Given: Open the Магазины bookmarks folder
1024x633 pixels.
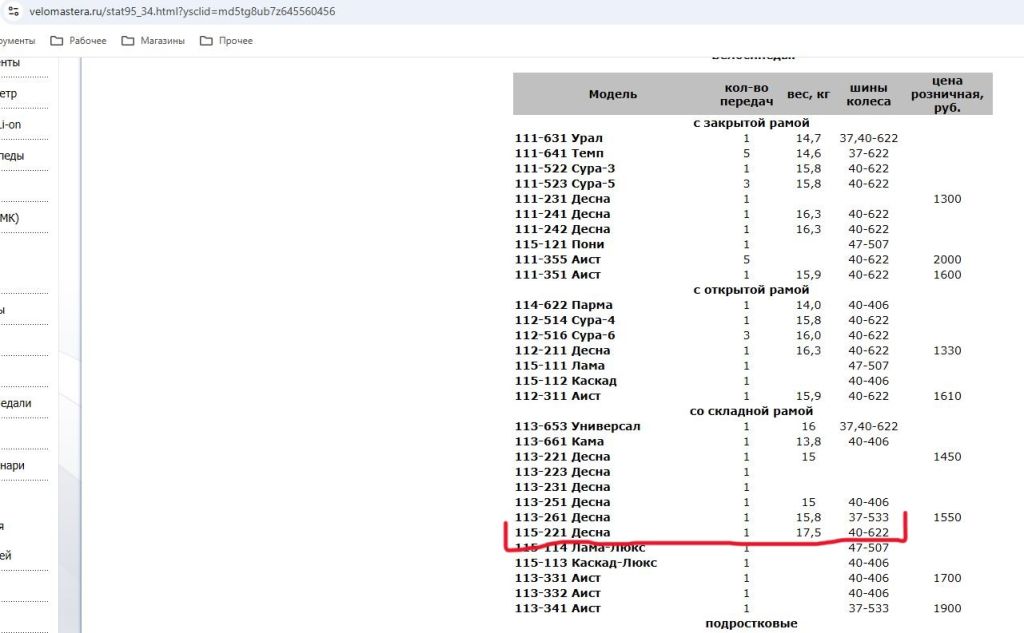Looking at the screenshot, I should click(x=153, y=41).
